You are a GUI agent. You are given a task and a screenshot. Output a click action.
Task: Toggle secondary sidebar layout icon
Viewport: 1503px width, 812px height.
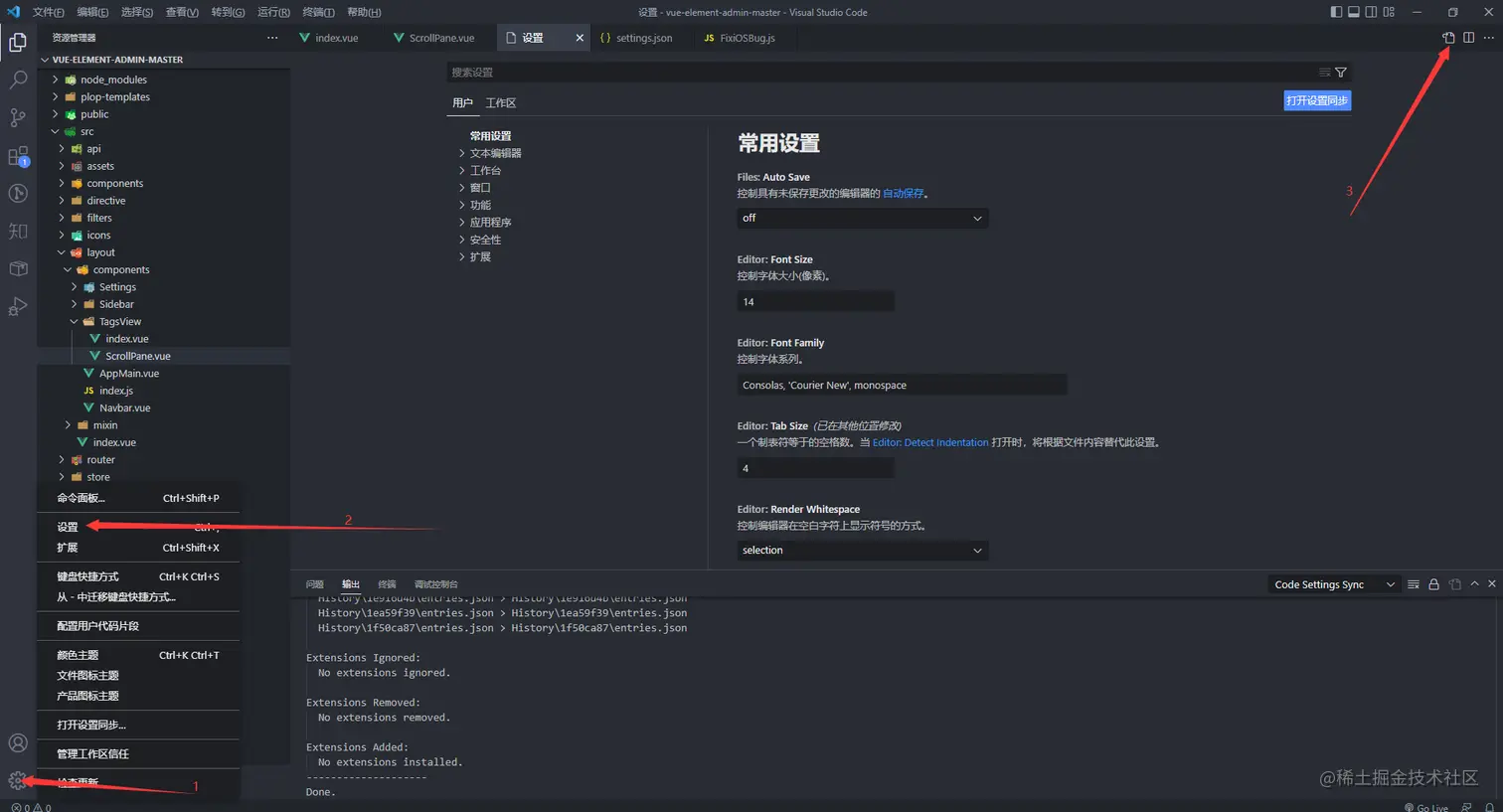pos(1372,12)
